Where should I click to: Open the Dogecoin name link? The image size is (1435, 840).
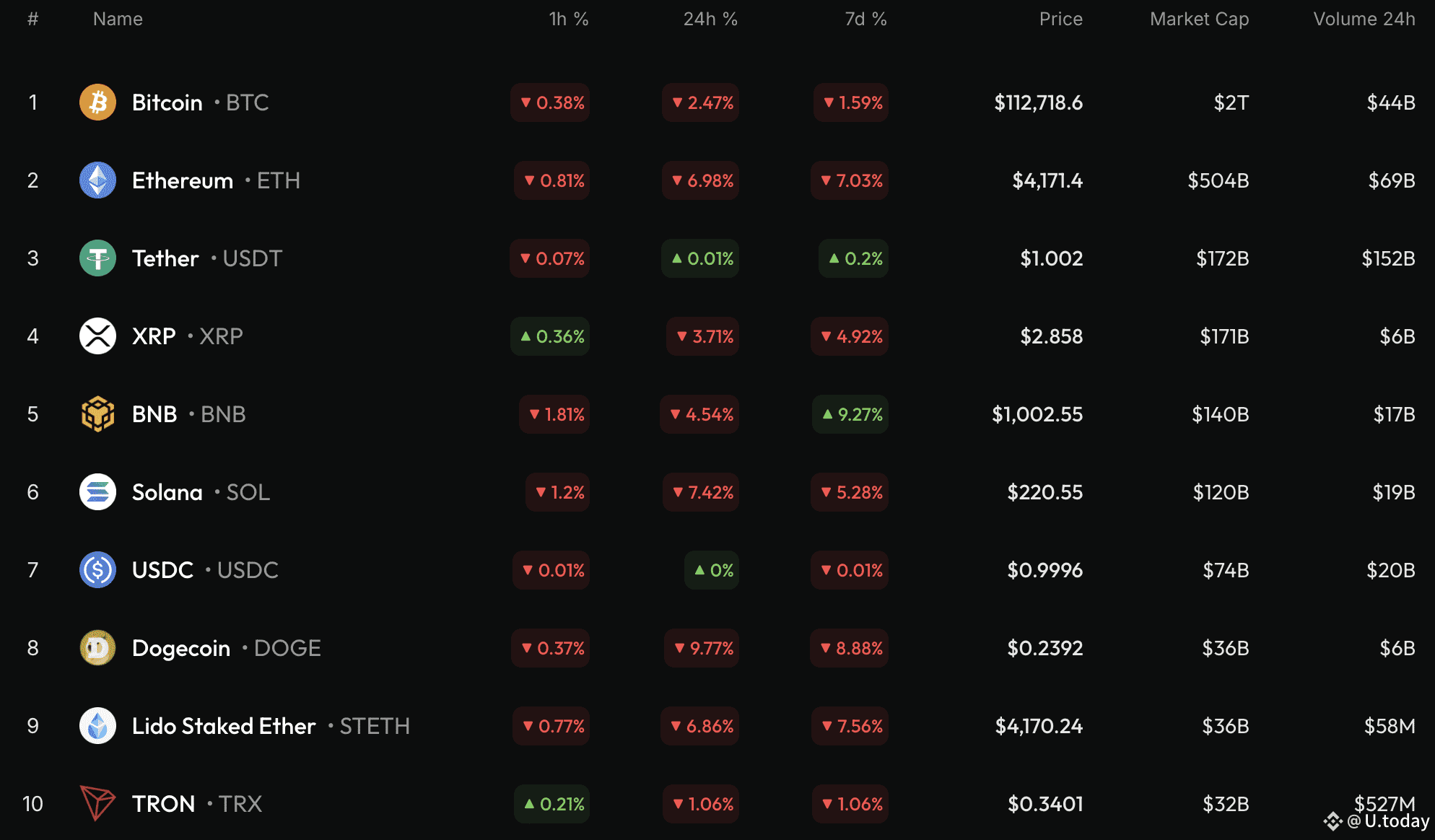[181, 648]
